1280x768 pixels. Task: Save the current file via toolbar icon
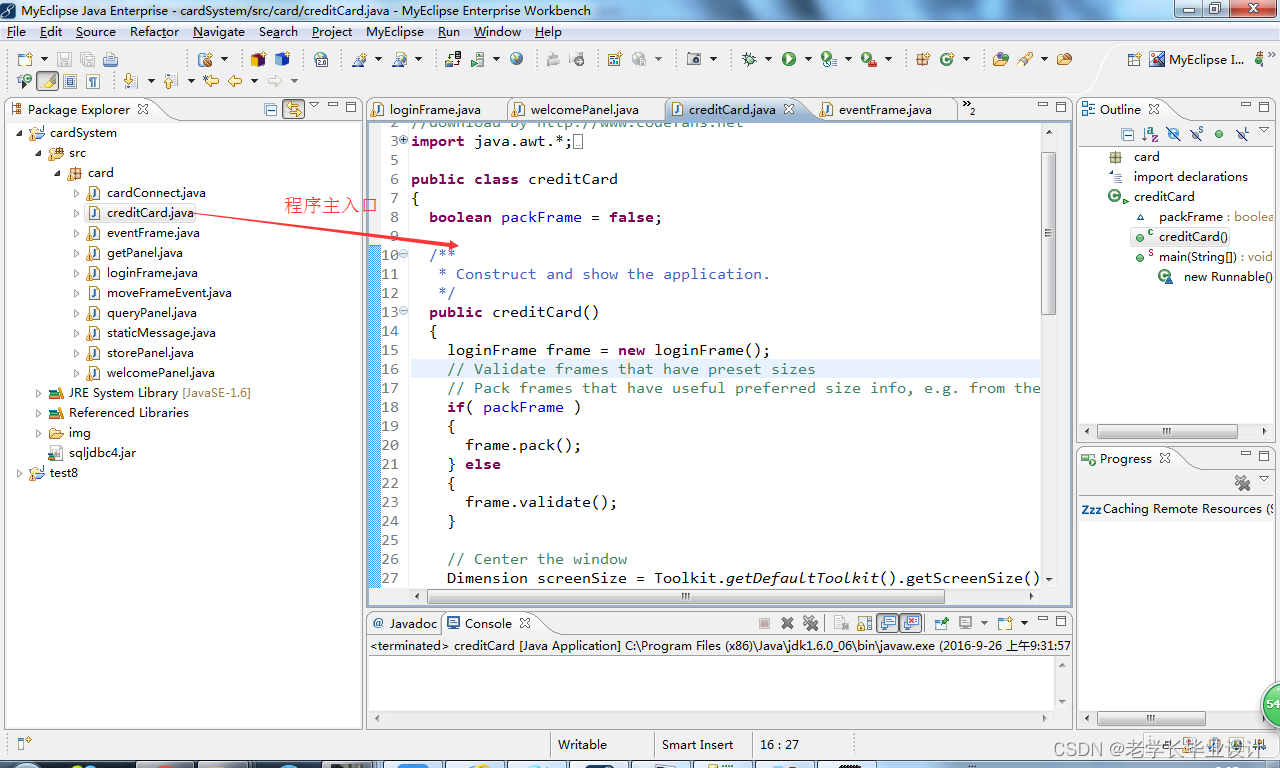point(64,59)
